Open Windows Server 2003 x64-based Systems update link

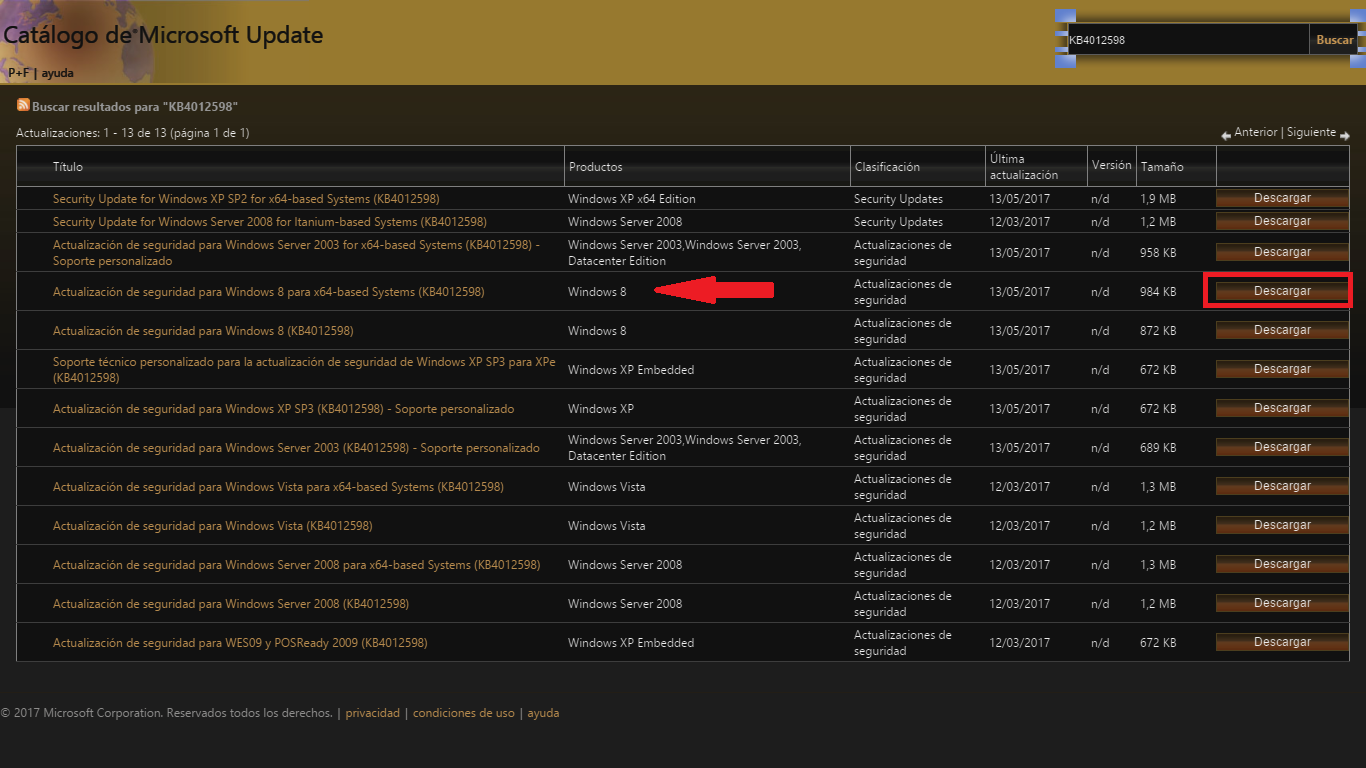[x=296, y=253]
